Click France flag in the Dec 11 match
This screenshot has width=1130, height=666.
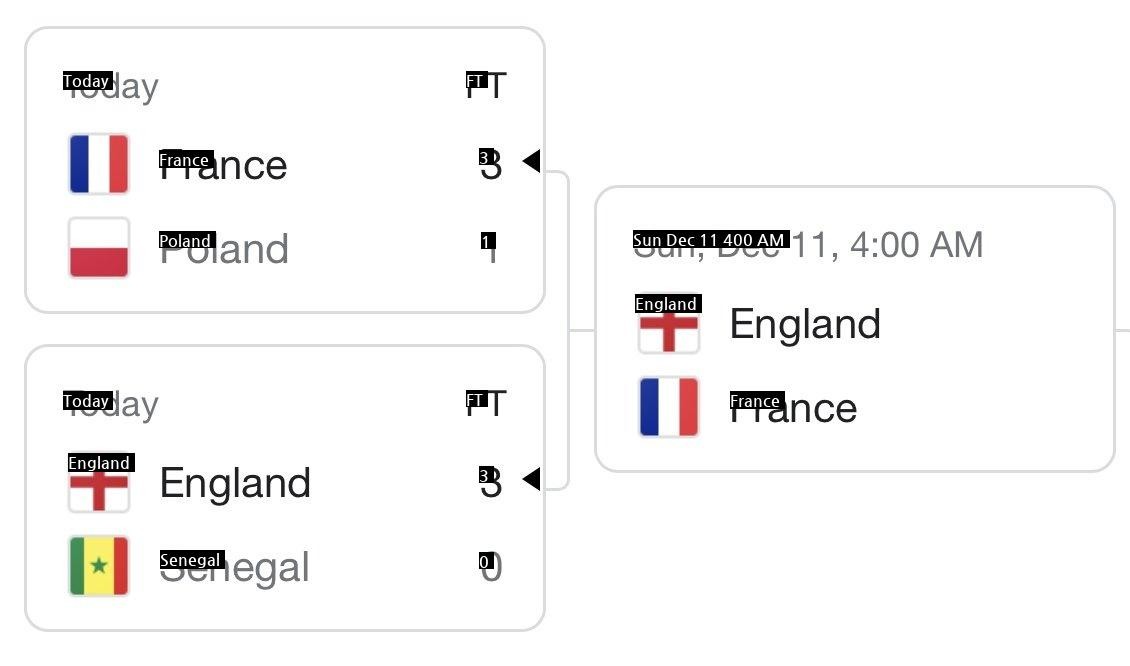[669, 407]
